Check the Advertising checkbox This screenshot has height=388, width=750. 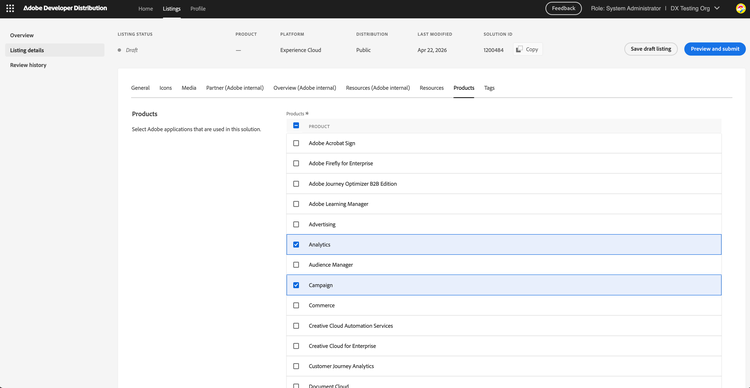[x=296, y=224]
